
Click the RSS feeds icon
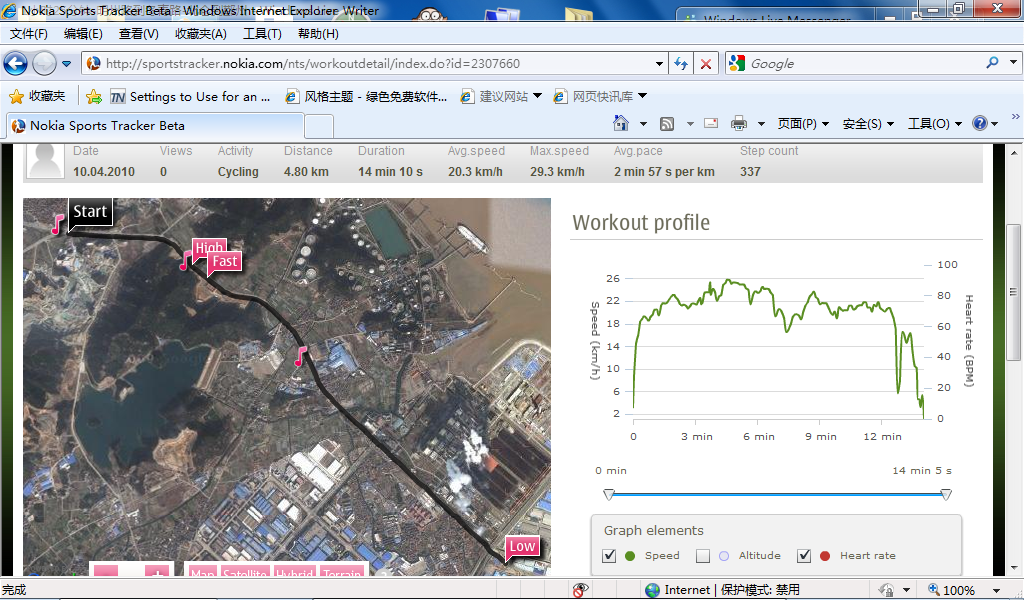tap(667, 123)
